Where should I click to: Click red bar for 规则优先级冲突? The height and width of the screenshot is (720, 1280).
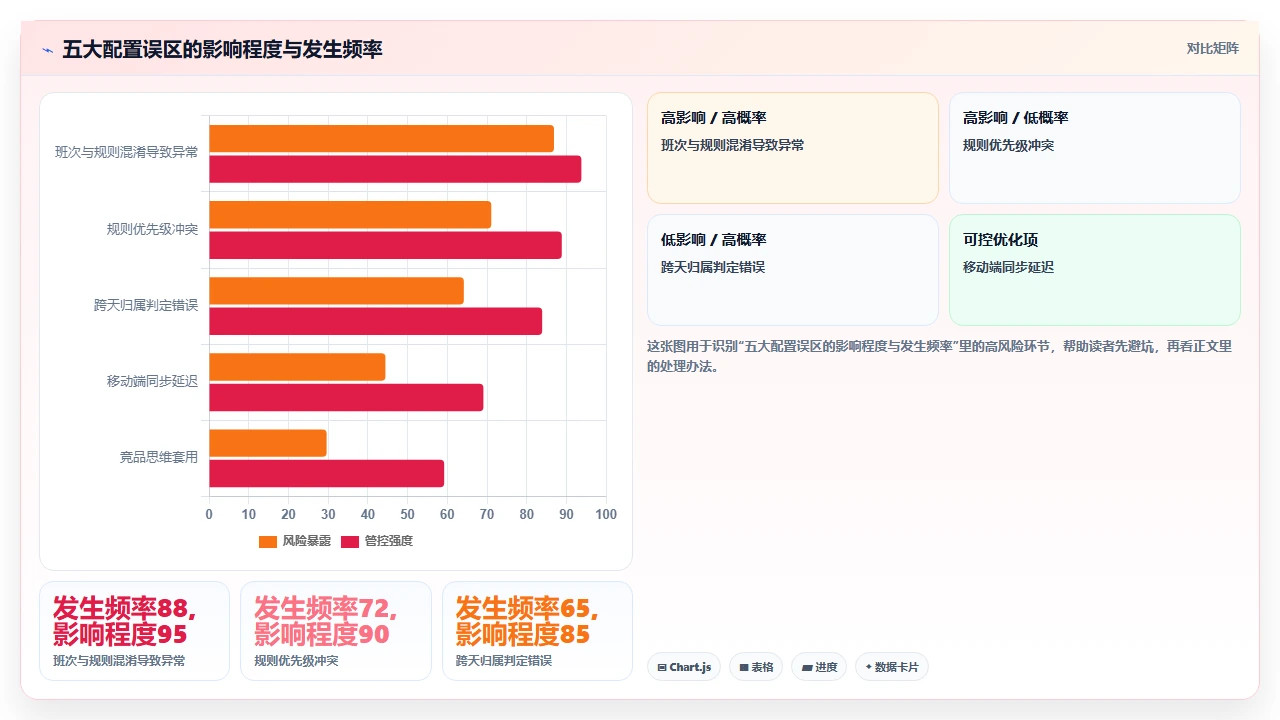385,245
